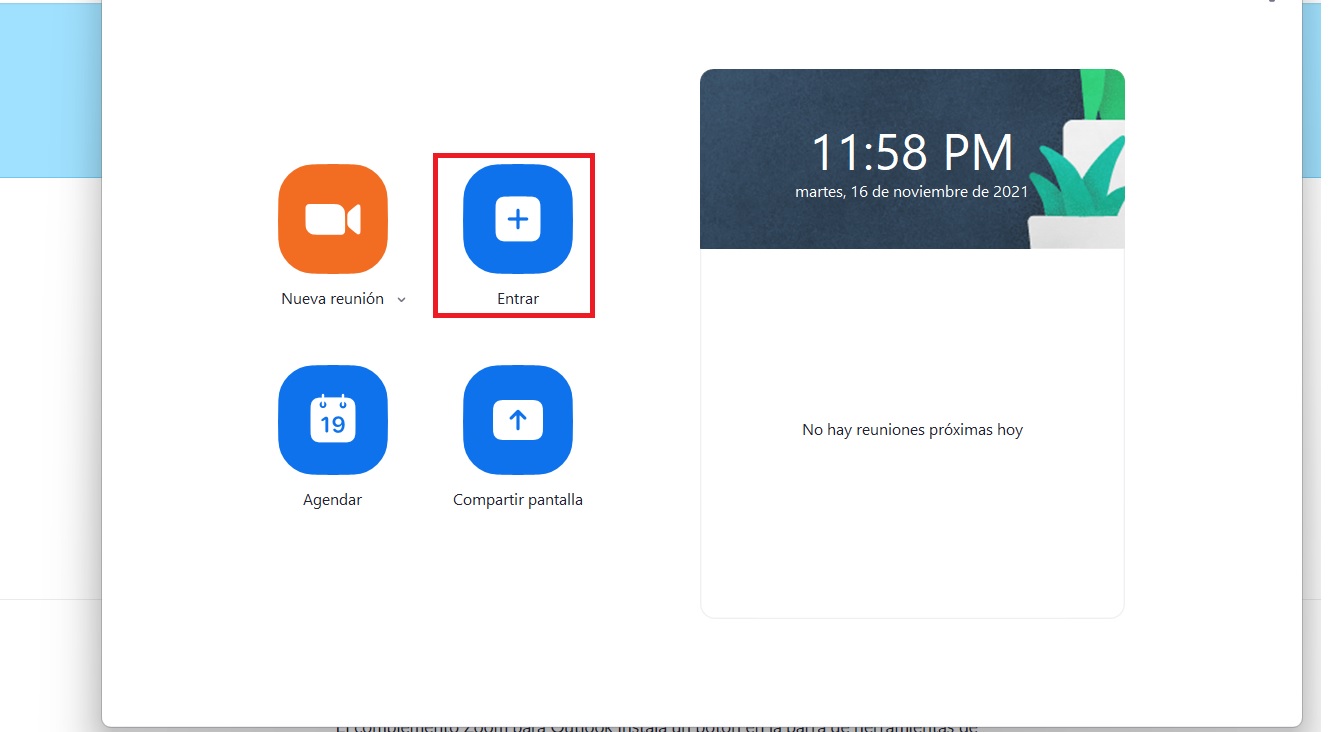Click the up arrow glyph in share icon
Viewport: 1337px width, 732px height.
pos(518,421)
